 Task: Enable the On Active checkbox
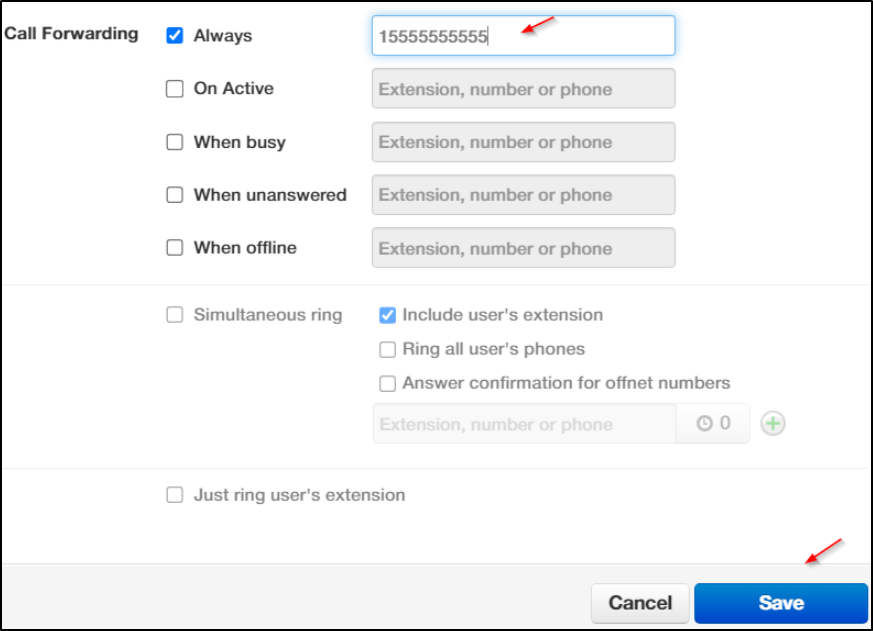175,89
